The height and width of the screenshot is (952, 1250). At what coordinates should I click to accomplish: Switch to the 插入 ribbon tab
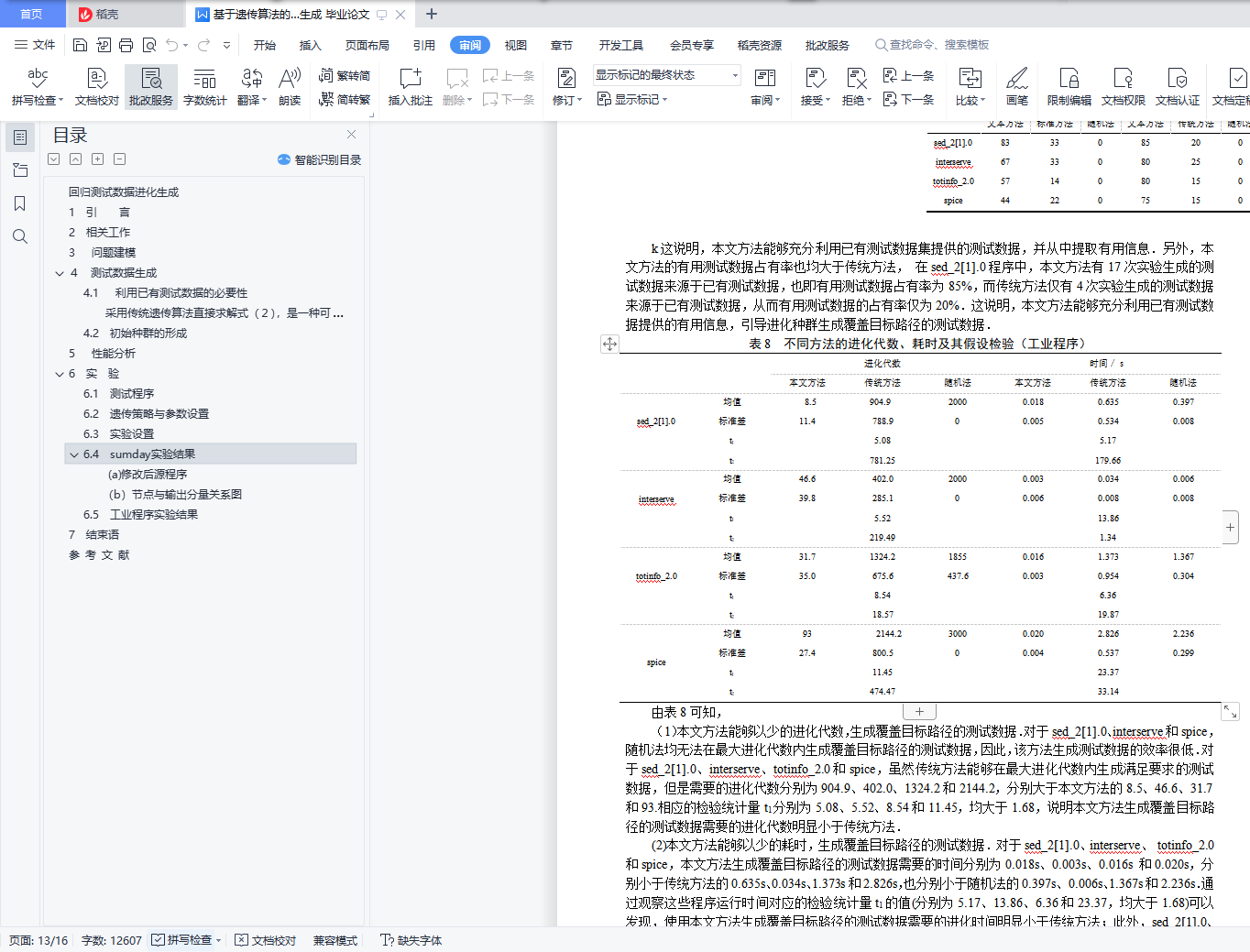(x=311, y=45)
